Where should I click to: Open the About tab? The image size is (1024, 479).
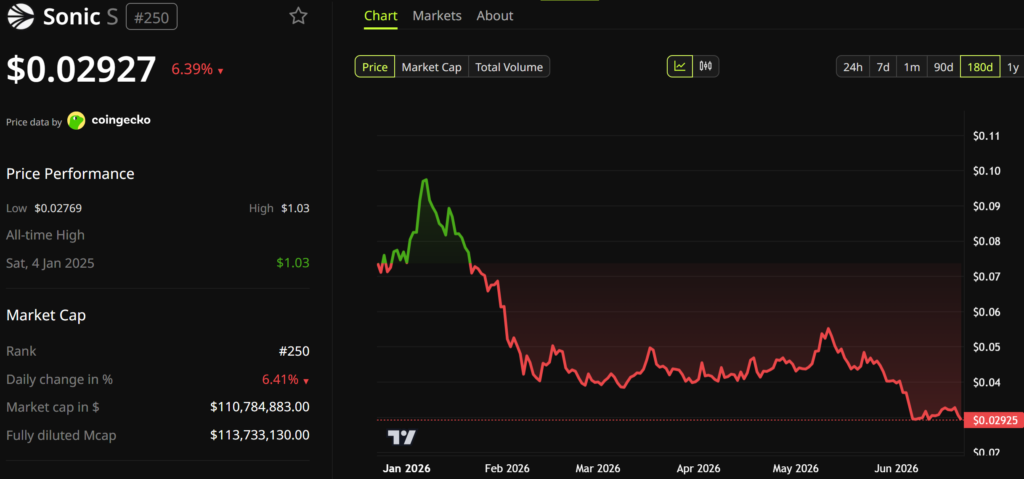pyautogui.click(x=494, y=16)
